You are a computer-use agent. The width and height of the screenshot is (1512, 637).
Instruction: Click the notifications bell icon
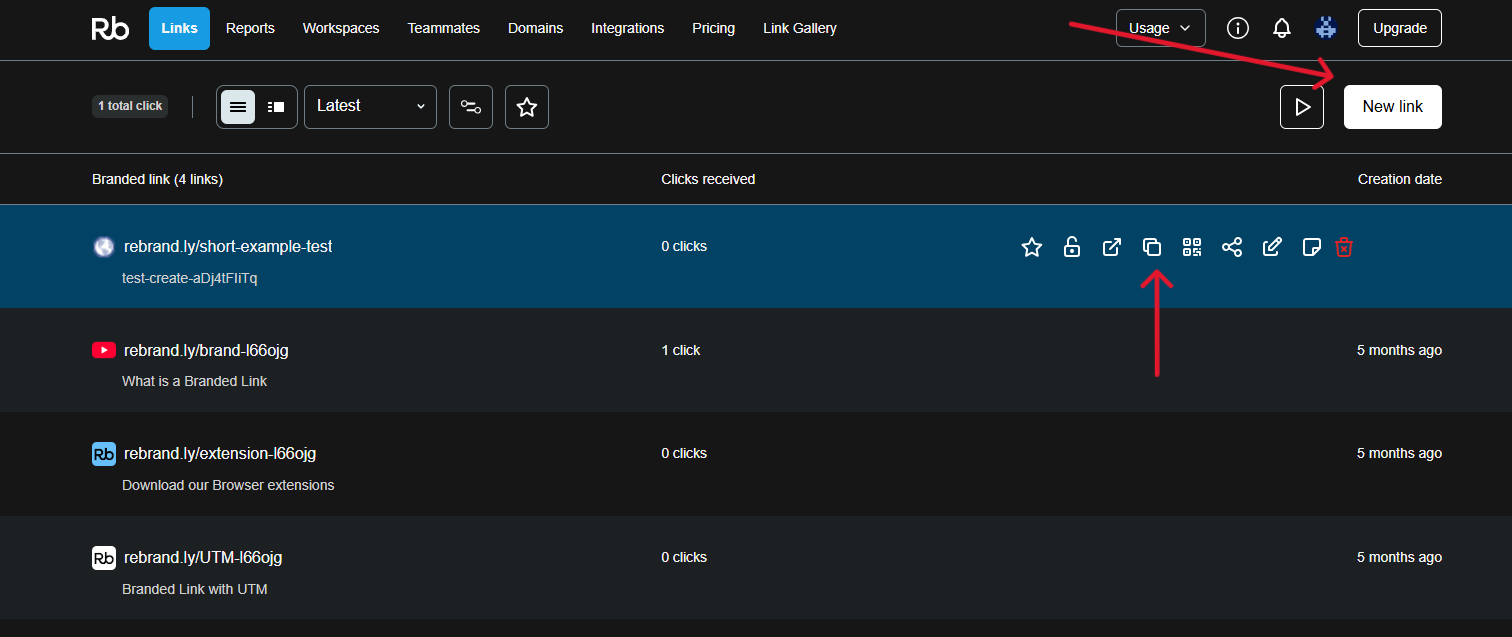pos(1282,28)
